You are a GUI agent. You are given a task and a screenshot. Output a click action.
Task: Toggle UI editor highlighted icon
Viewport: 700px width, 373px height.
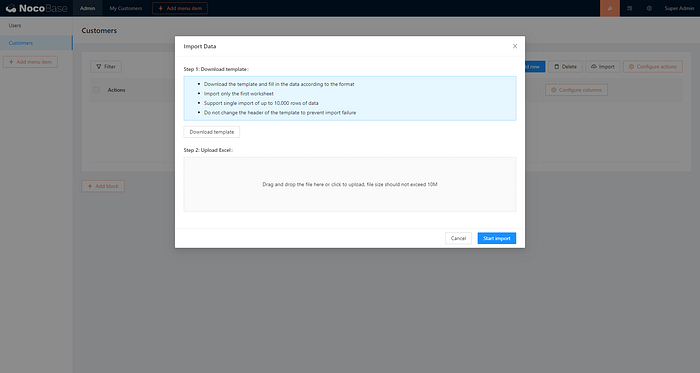[610, 8]
